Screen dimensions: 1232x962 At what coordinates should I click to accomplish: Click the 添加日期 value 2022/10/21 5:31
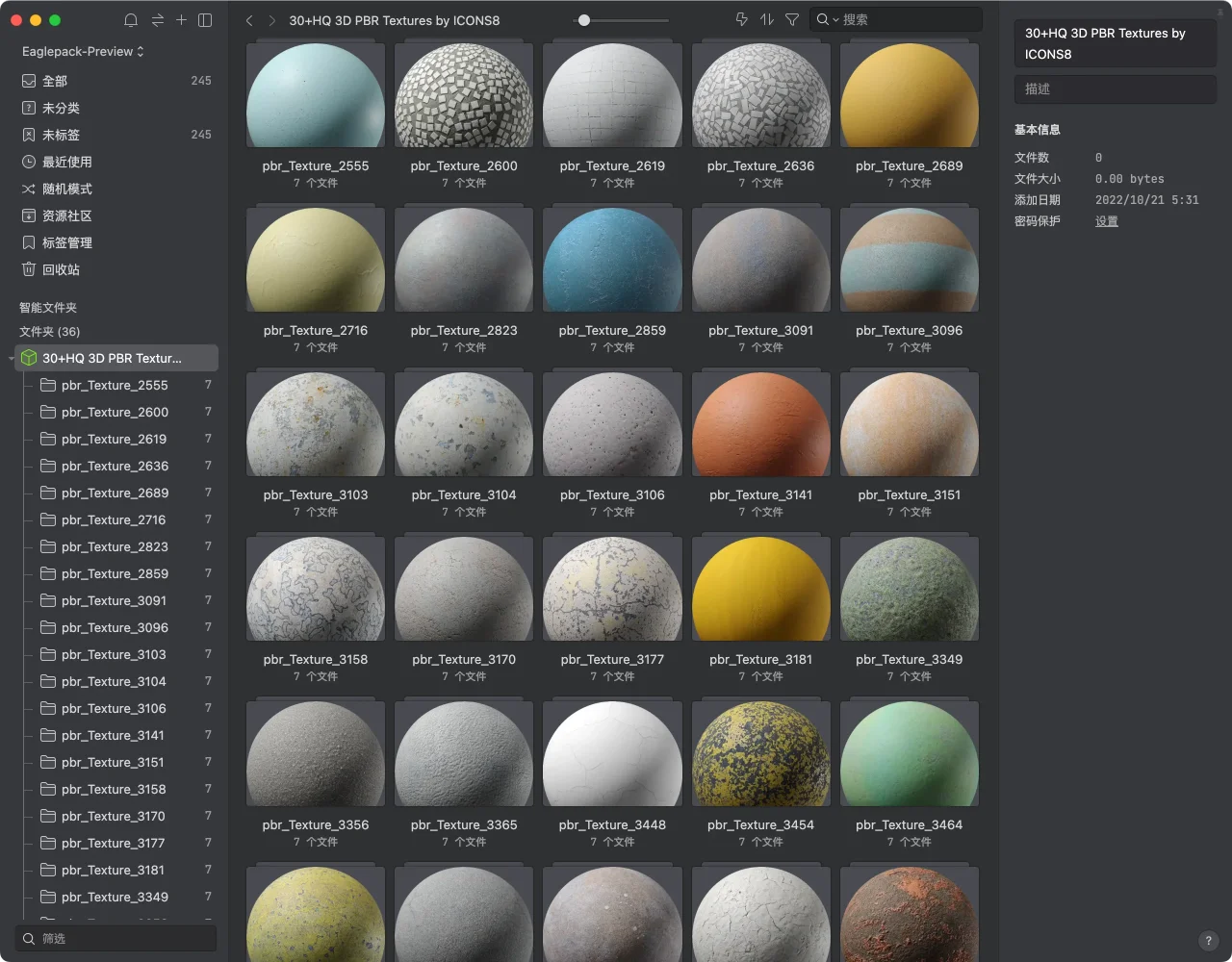1147,200
